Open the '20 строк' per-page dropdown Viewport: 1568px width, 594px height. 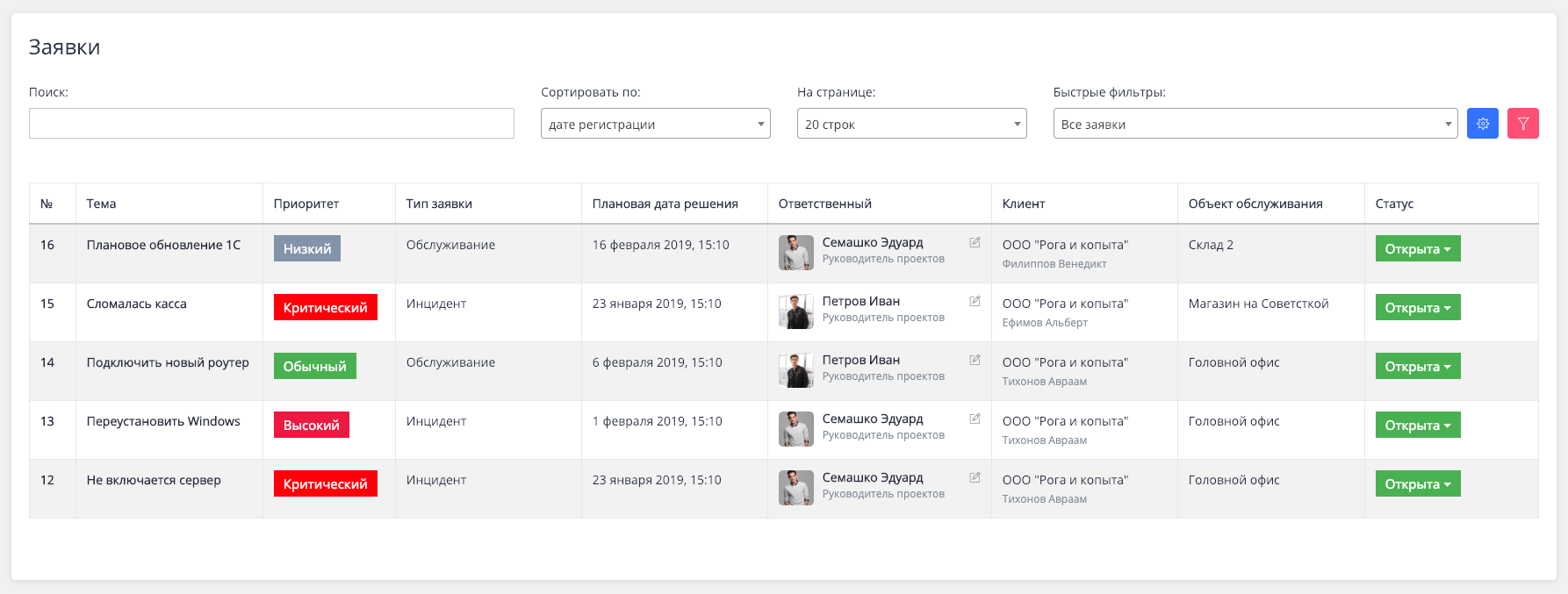[911, 124]
